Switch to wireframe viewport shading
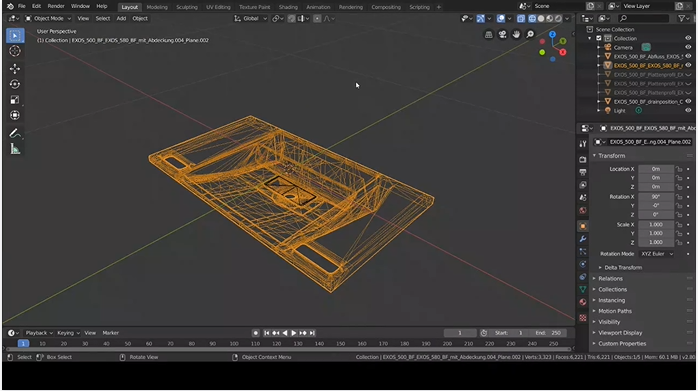This screenshot has width=698, height=391. (532, 19)
